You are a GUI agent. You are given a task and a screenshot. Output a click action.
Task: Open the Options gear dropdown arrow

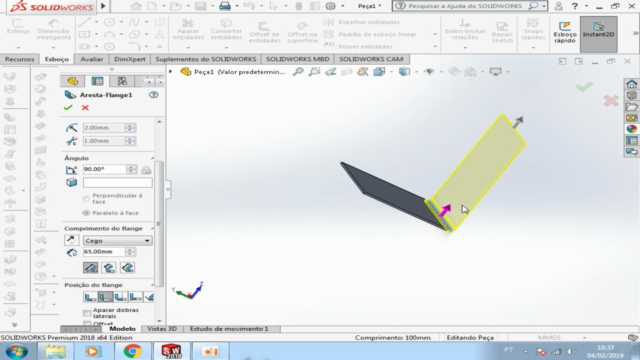tap(342, 6)
